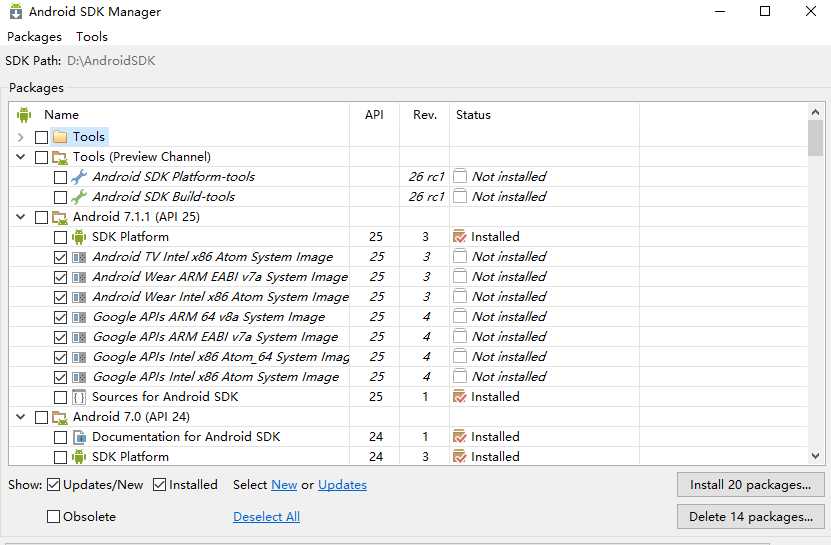
Task: Click the Google APIs Intel x86 Atom System Image icon
Action: click(x=79, y=377)
